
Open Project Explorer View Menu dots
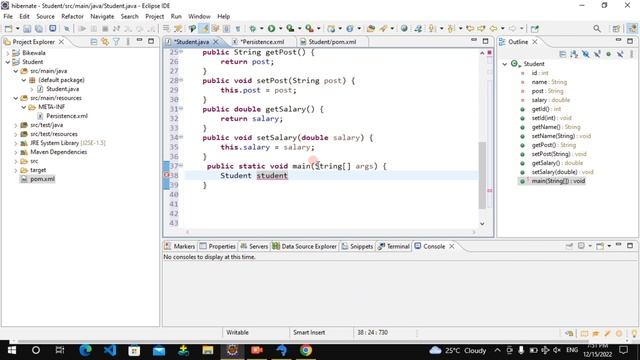click(x=128, y=42)
